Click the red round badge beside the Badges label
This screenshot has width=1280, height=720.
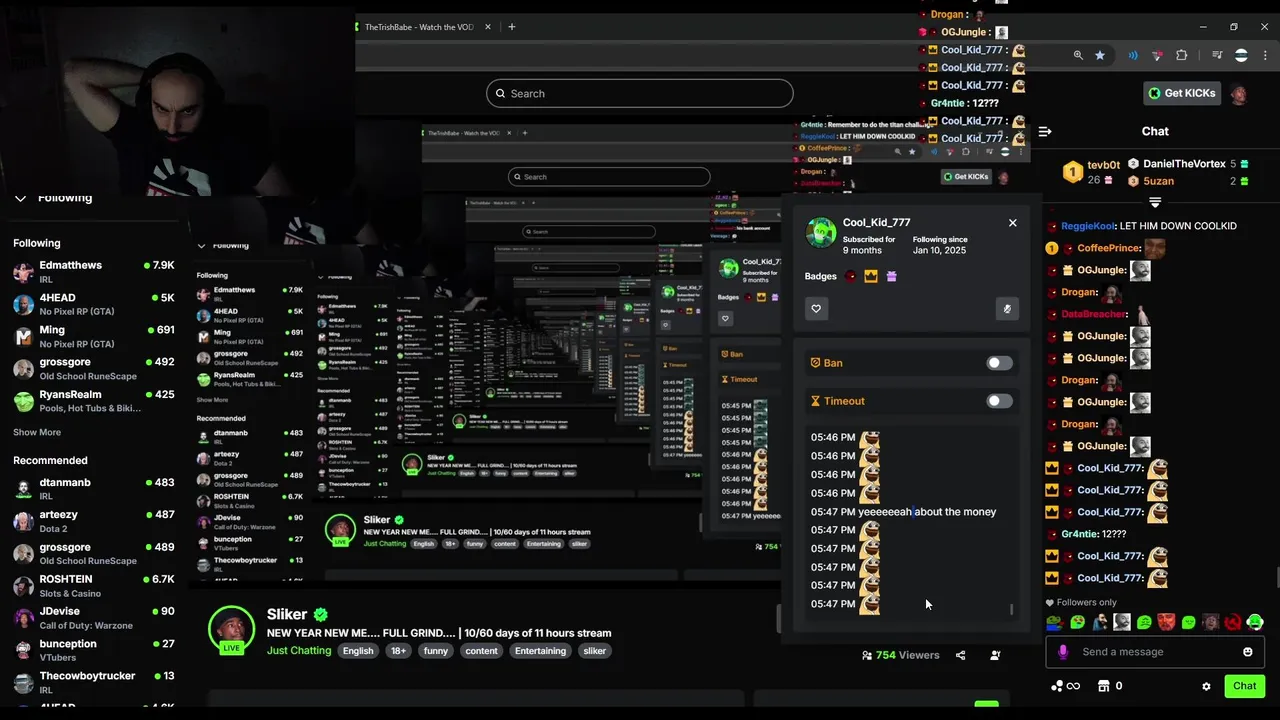point(851,277)
